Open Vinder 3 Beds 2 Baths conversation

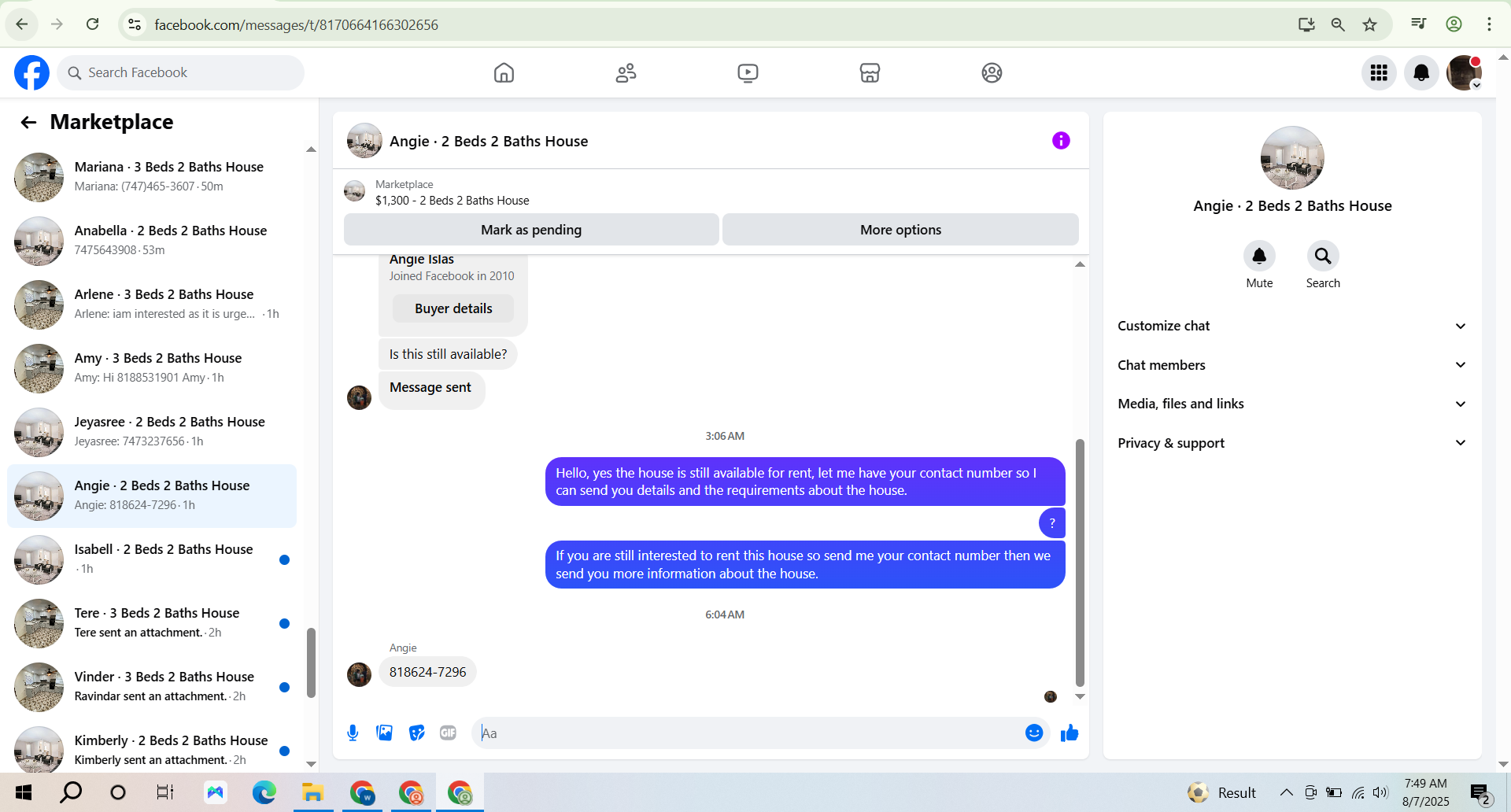tap(152, 687)
